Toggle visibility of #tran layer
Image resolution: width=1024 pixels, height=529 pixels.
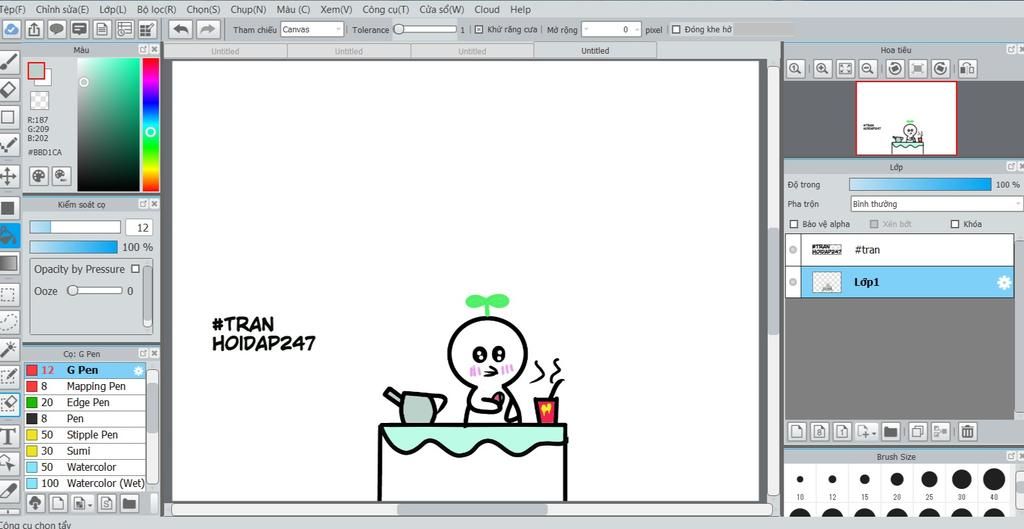point(793,249)
